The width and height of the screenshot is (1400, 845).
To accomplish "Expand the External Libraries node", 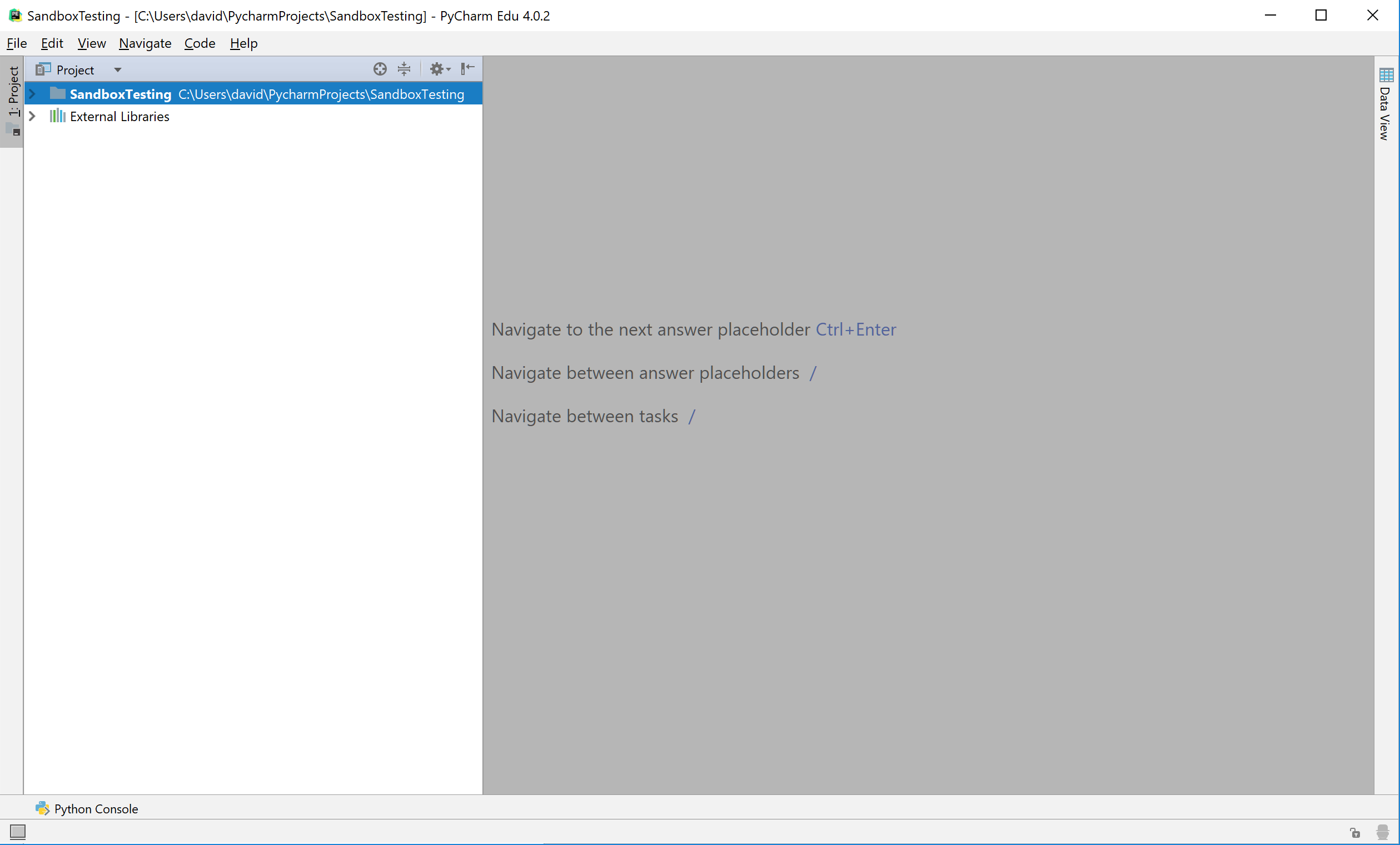I will point(32,117).
